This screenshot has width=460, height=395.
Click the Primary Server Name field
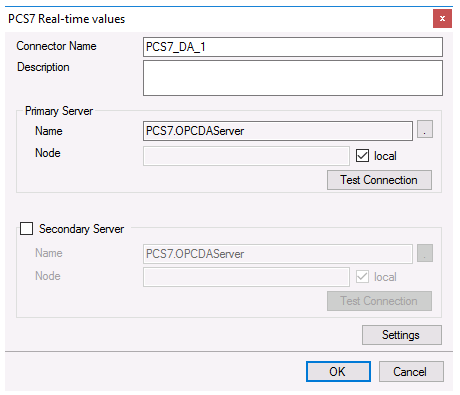click(278, 131)
